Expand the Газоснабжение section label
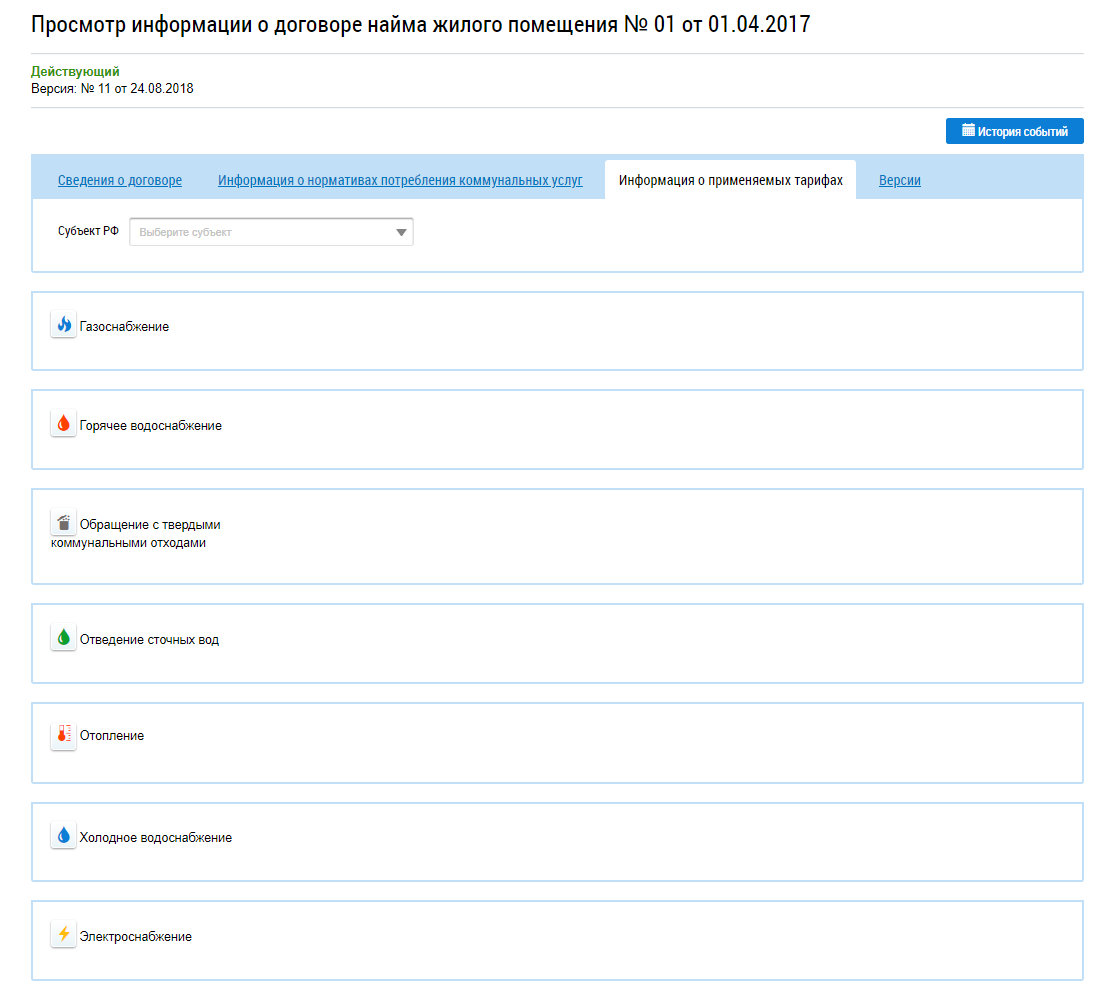The width and height of the screenshot is (1104, 991). click(x=124, y=327)
